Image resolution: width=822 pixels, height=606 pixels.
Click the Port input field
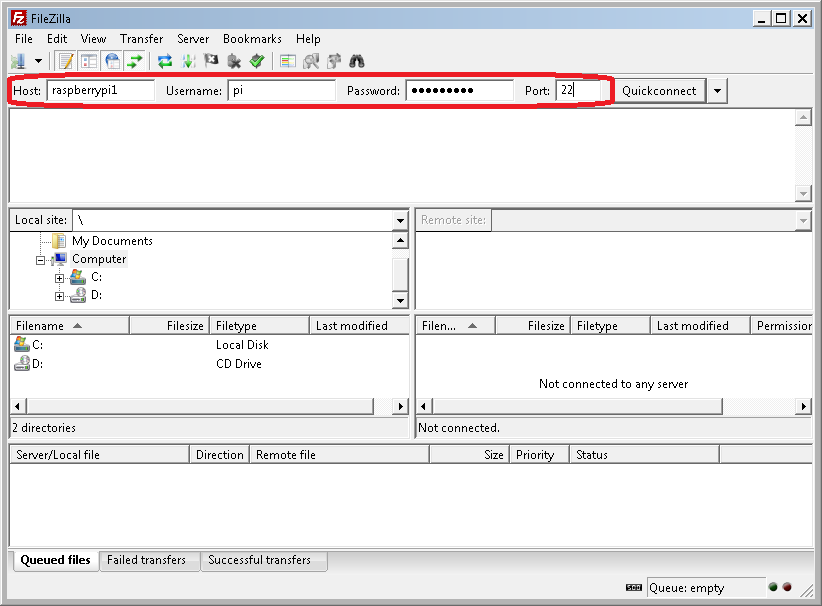[578, 90]
